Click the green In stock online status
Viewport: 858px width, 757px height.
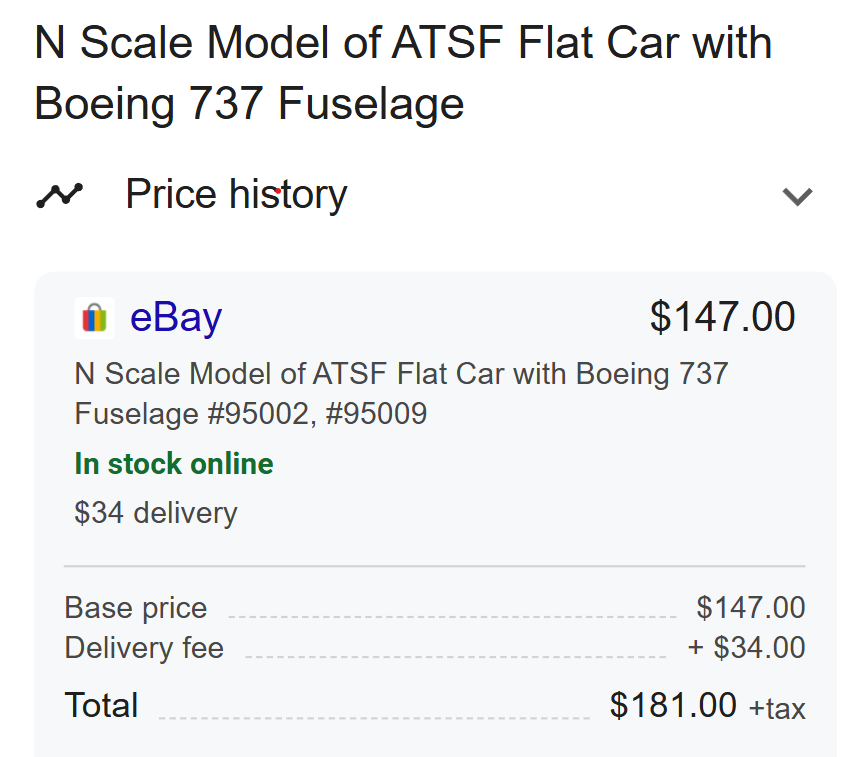[174, 464]
